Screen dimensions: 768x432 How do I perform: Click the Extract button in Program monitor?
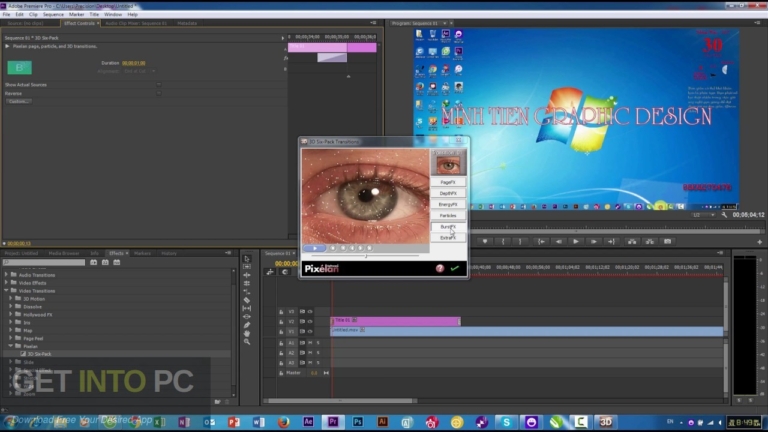[650, 241]
